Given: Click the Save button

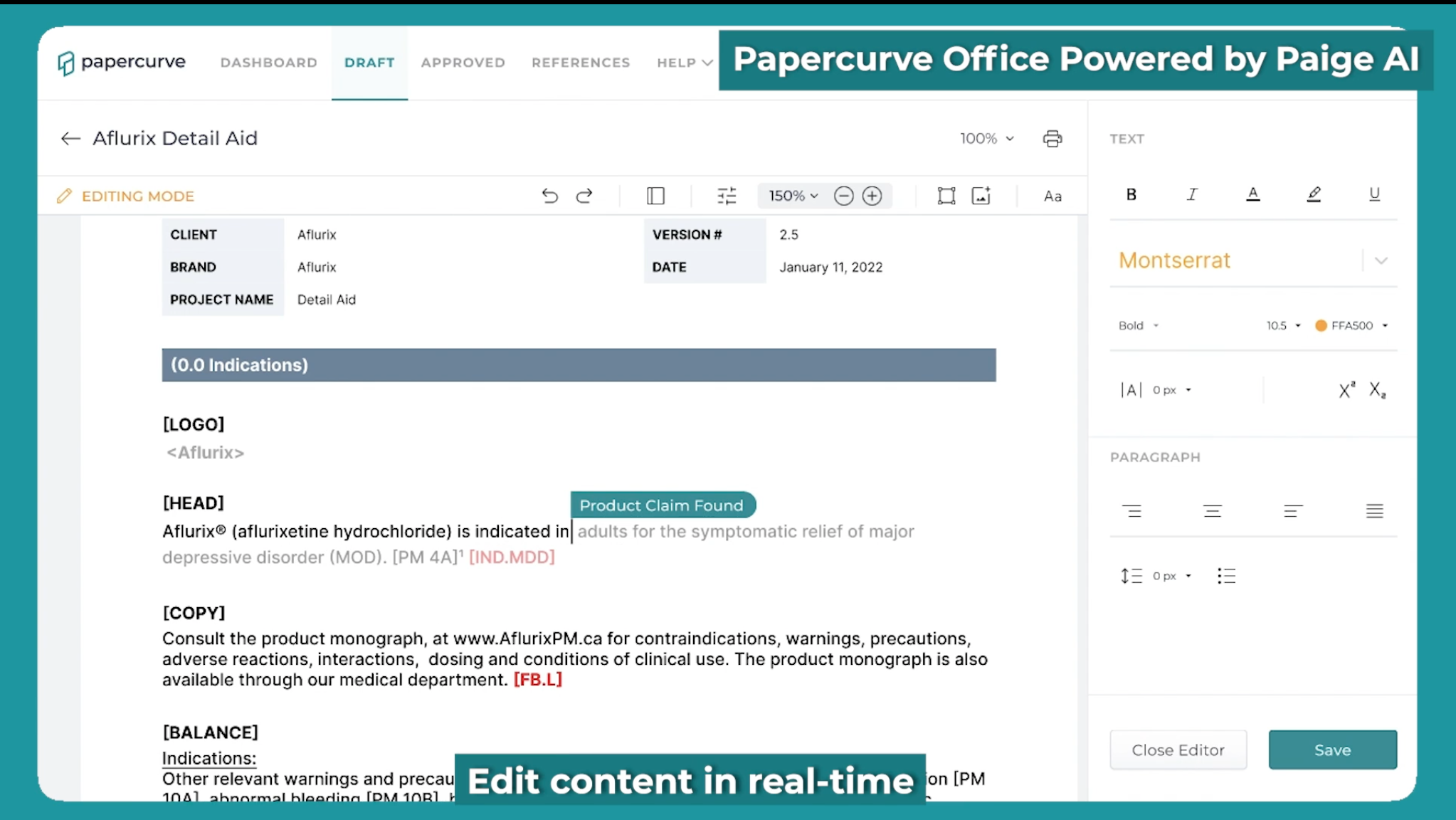Looking at the screenshot, I should (x=1332, y=750).
